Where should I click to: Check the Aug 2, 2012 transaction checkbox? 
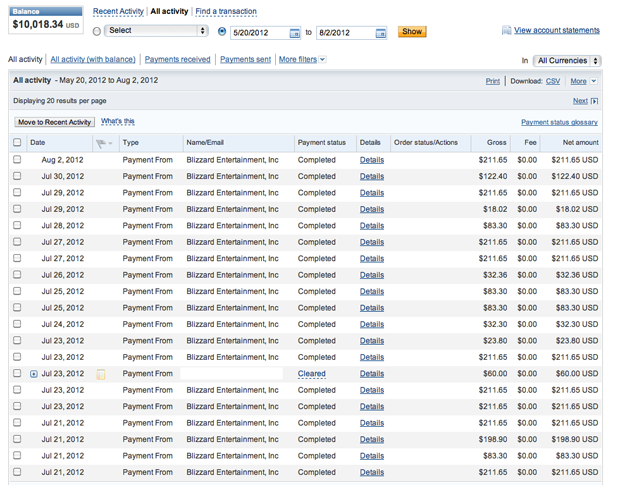[x=17, y=159]
